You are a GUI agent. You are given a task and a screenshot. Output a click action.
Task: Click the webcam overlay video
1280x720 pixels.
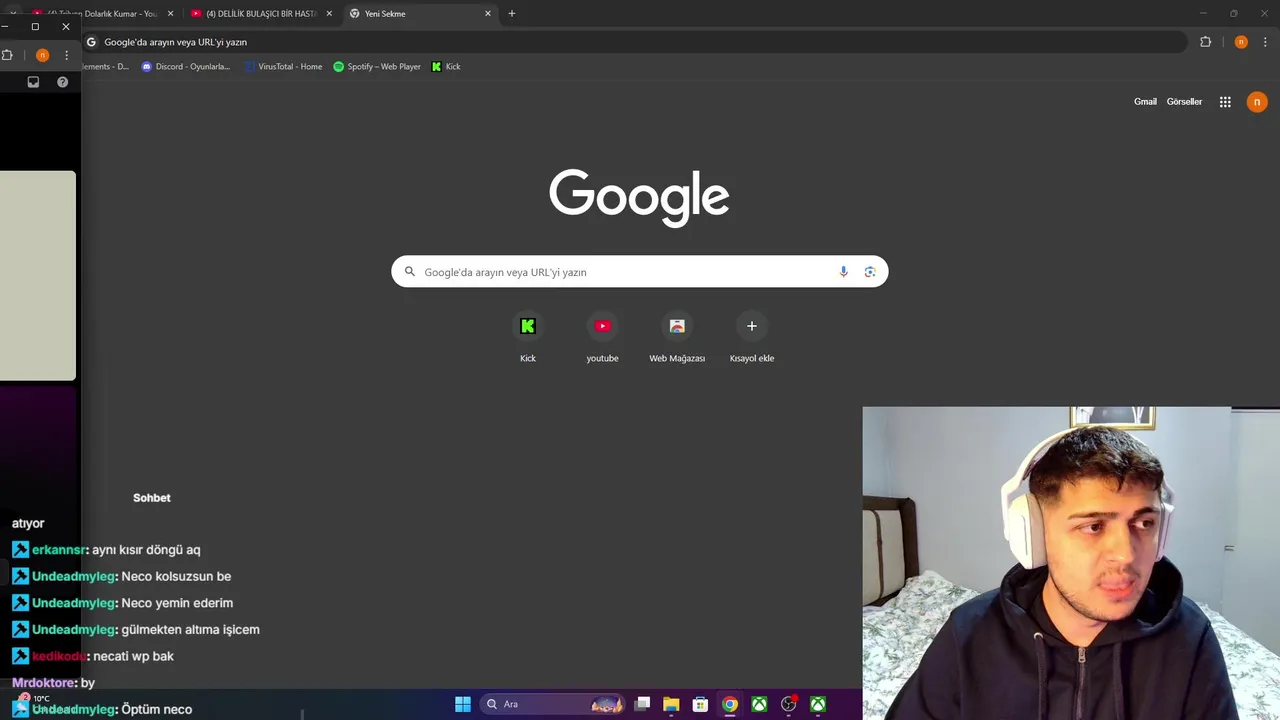click(1071, 563)
